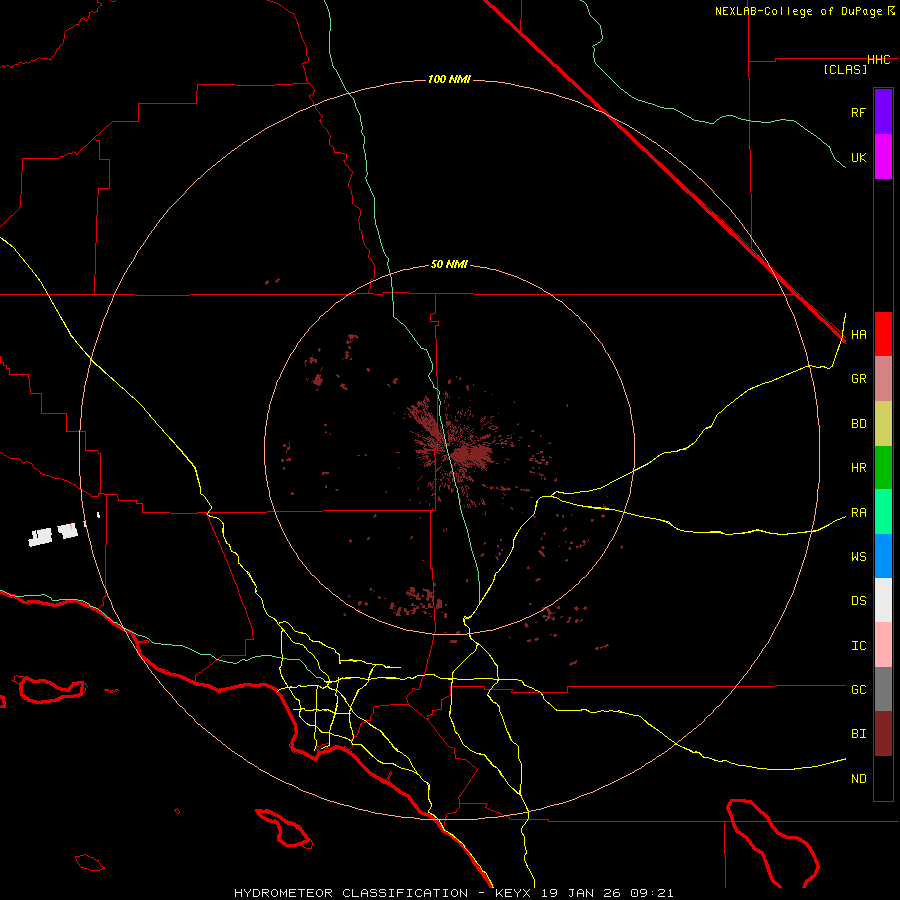The width and height of the screenshot is (900, 900).
Task: Select the magenta UK legend swatch
Action: coord(883,156)
